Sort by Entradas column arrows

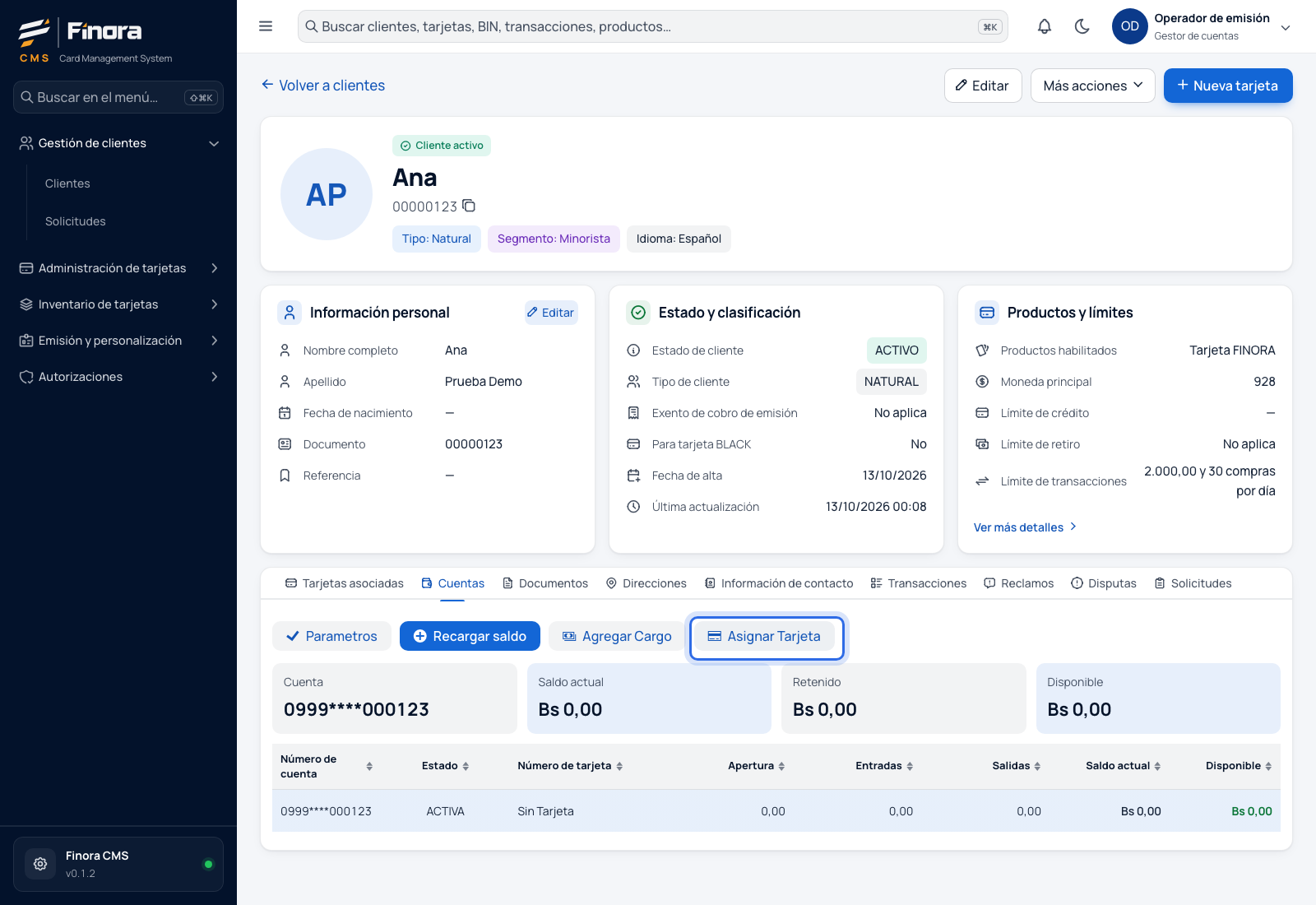coord(910,766)
